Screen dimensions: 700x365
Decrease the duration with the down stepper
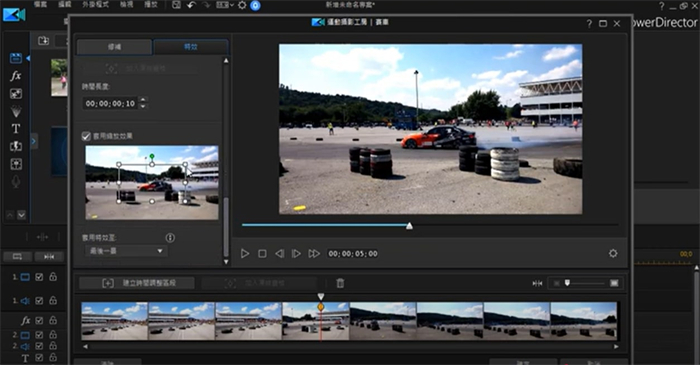143,107
